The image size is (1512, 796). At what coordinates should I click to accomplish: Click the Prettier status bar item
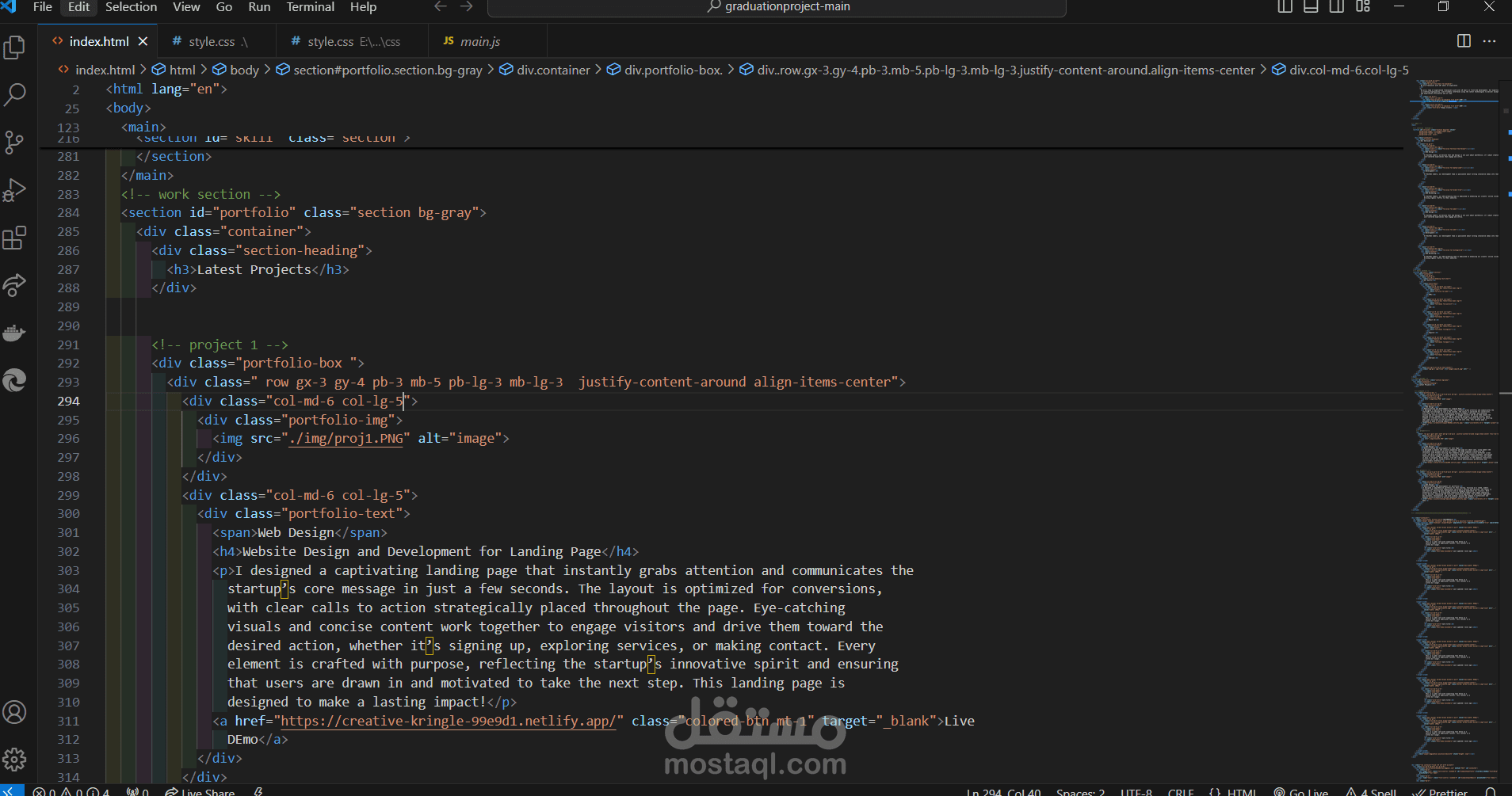click(x=1440, y=791)
